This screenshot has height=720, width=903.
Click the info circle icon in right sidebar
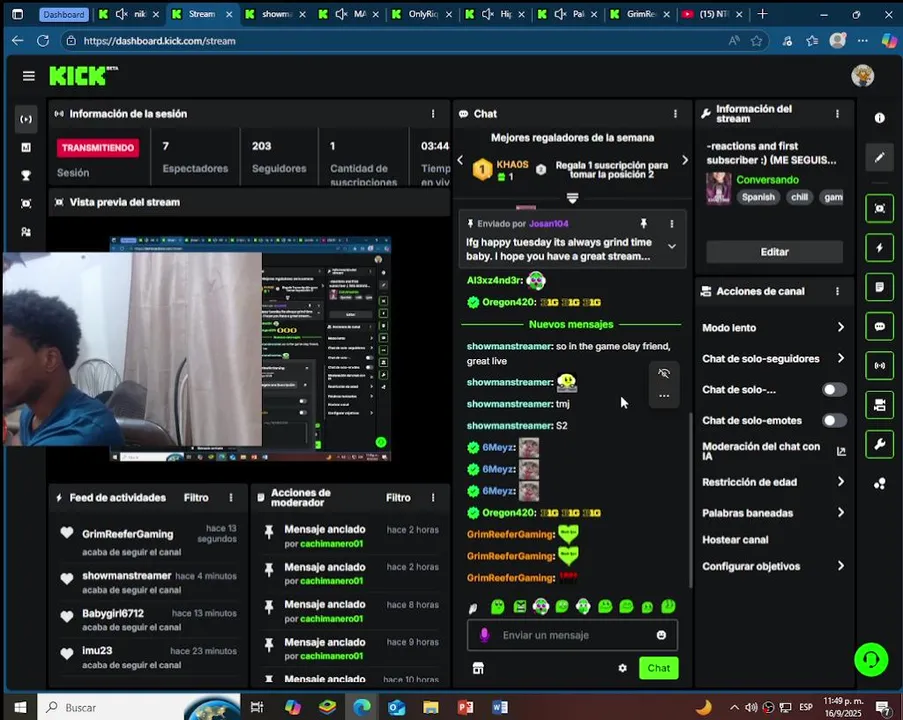pyautogui.click(x=879, y=118)
